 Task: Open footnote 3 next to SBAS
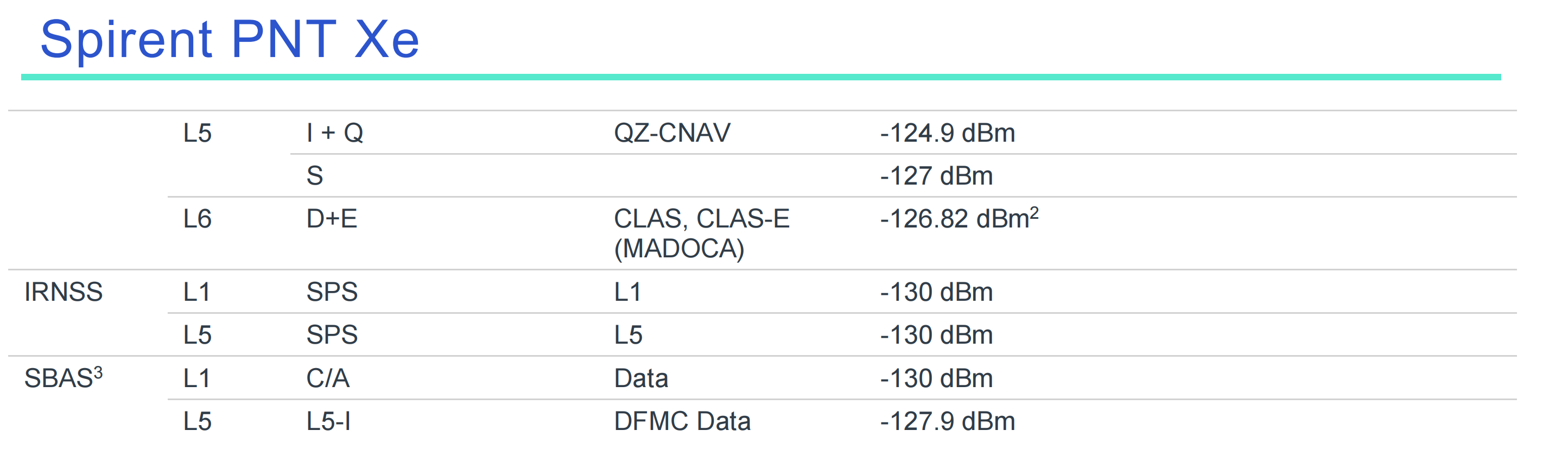[x=98, y=372]
